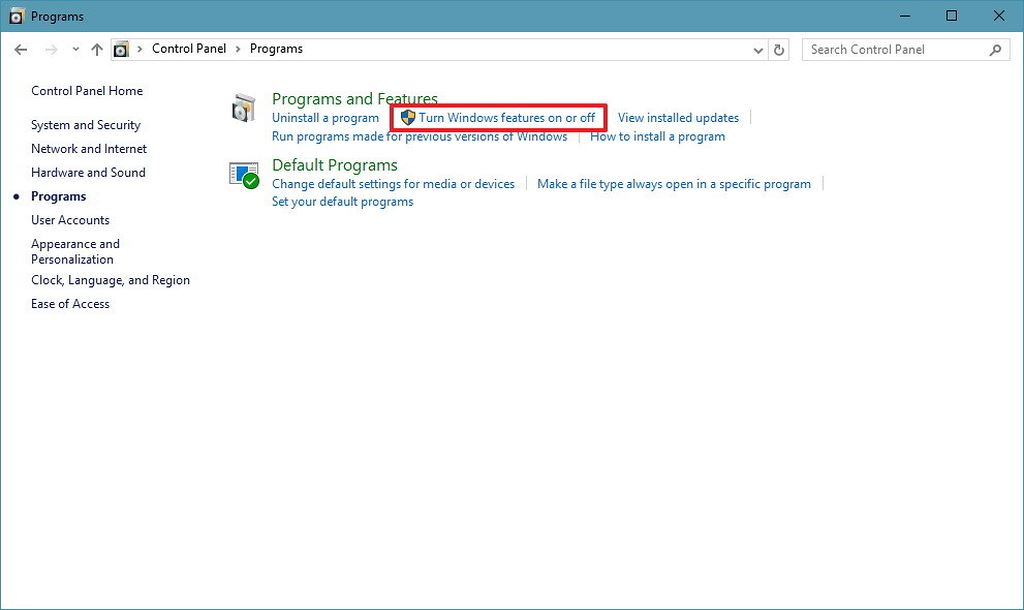
Task: Click the Programs and Features icon
Action: pyautogui.click(x=243, y=106)
